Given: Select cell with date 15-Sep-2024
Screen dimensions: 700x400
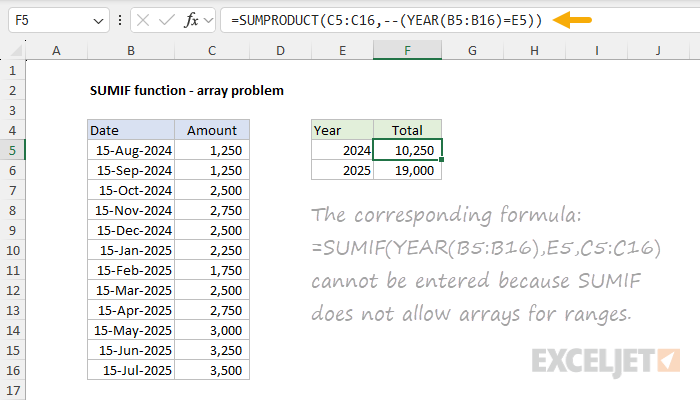Looking at the screenshot, I should (131, 171).
